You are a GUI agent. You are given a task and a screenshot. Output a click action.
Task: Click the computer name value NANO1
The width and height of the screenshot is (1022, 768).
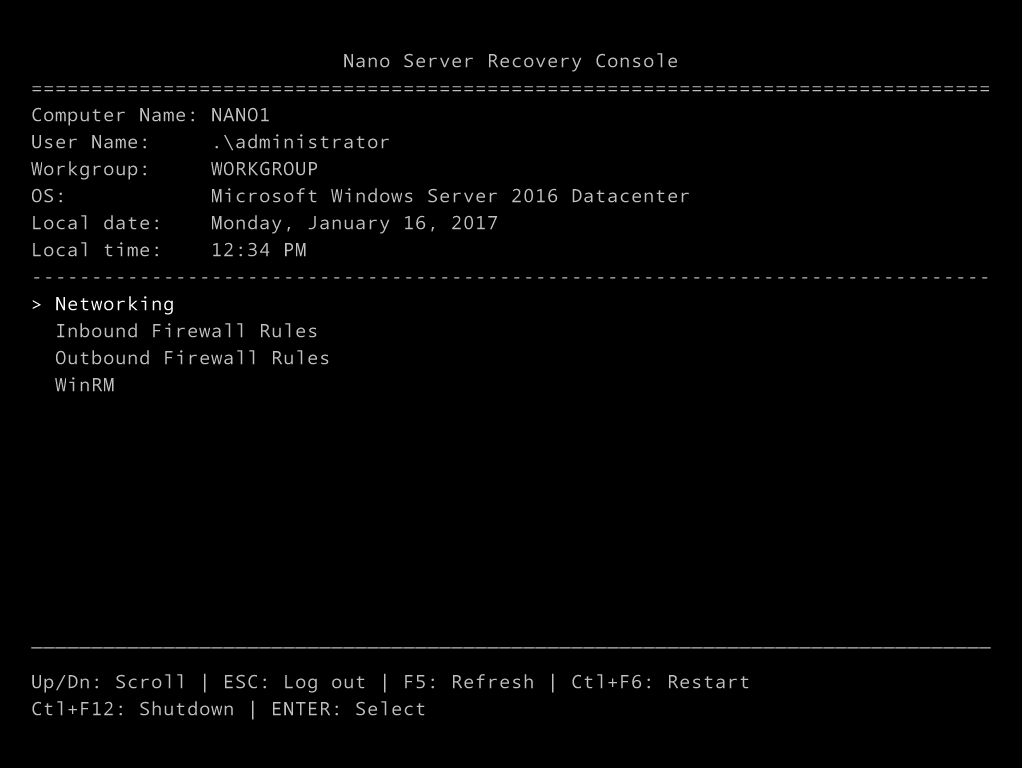pos(240,115)
